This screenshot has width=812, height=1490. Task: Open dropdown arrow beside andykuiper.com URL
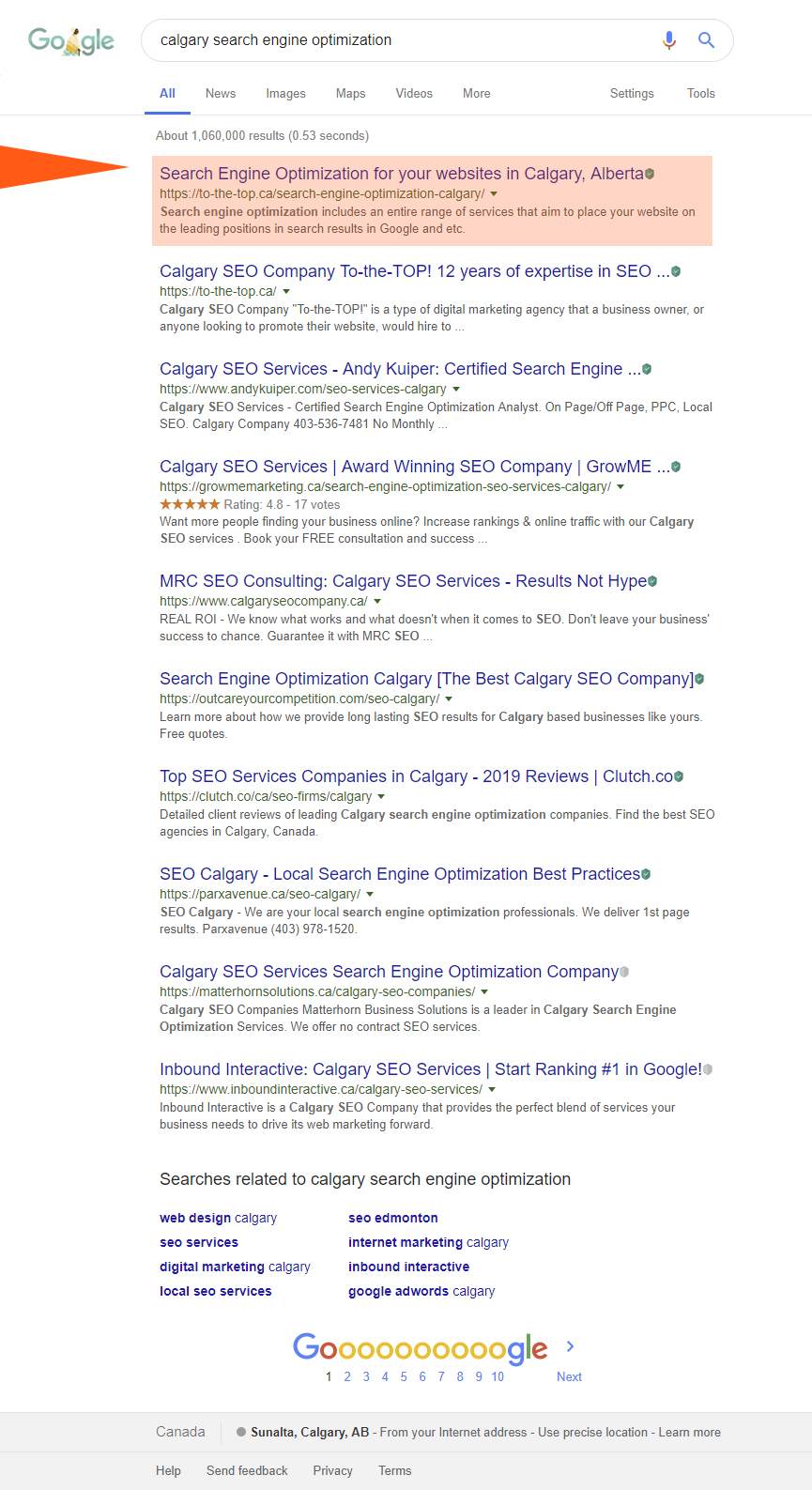456,390
